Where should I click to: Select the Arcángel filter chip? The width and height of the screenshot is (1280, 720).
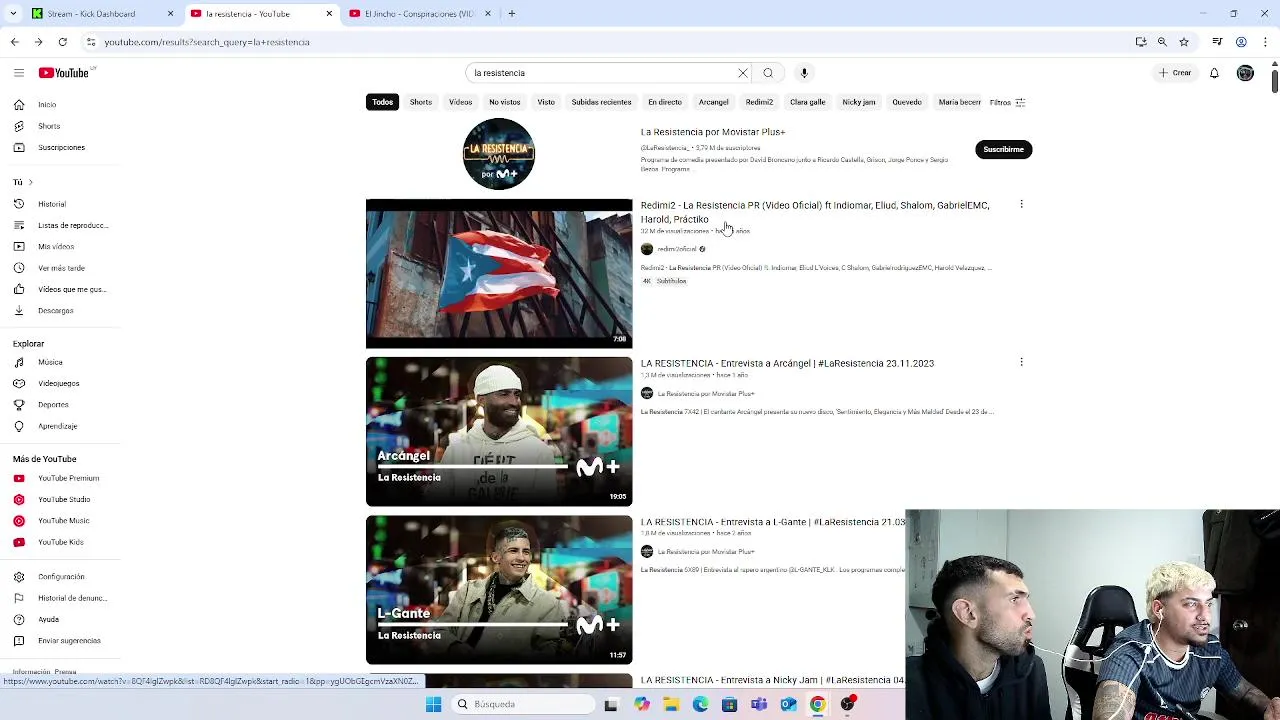[x=713, y=102]
